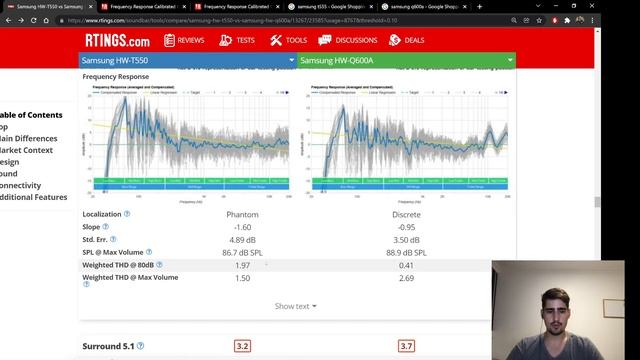Jump to Design section in contents

point(10,162)
